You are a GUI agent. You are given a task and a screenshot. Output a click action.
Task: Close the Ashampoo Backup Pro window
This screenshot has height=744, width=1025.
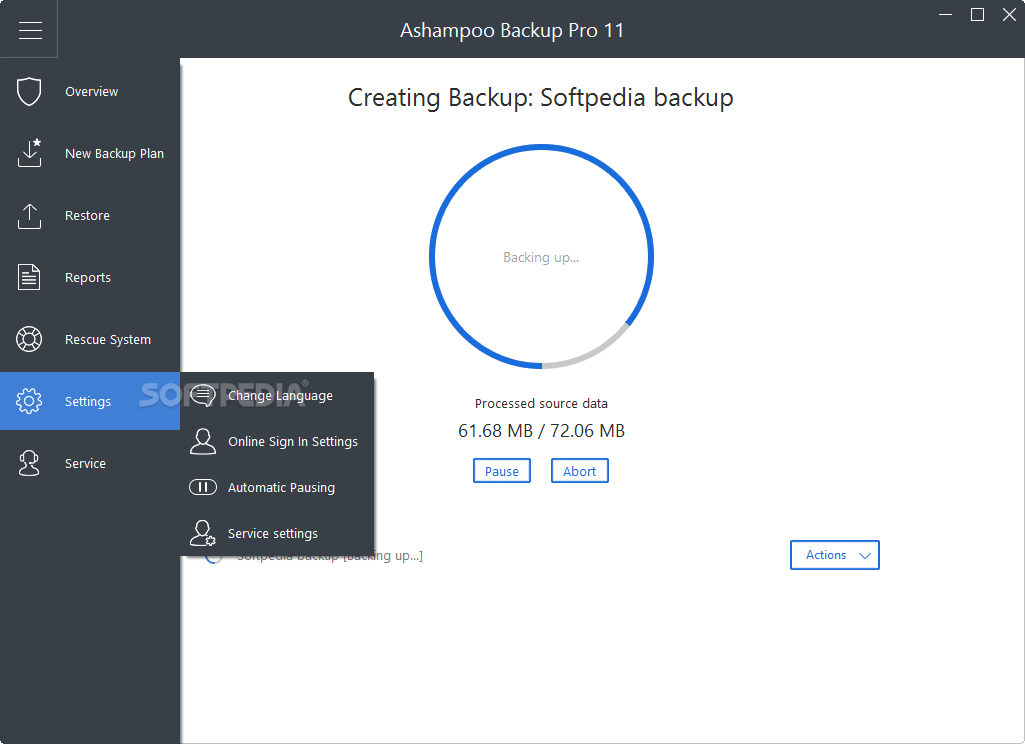[1009, 14]
